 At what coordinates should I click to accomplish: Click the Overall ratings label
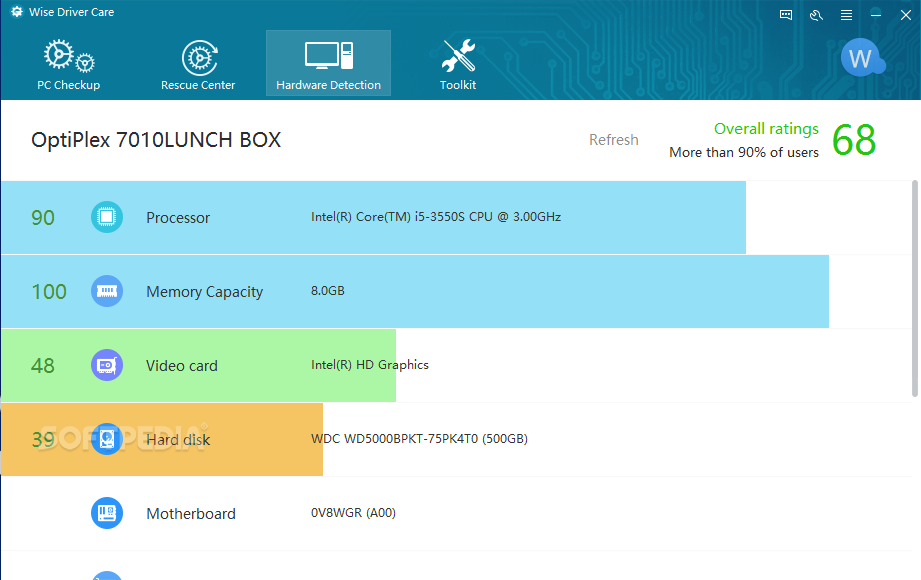[766, 129]
